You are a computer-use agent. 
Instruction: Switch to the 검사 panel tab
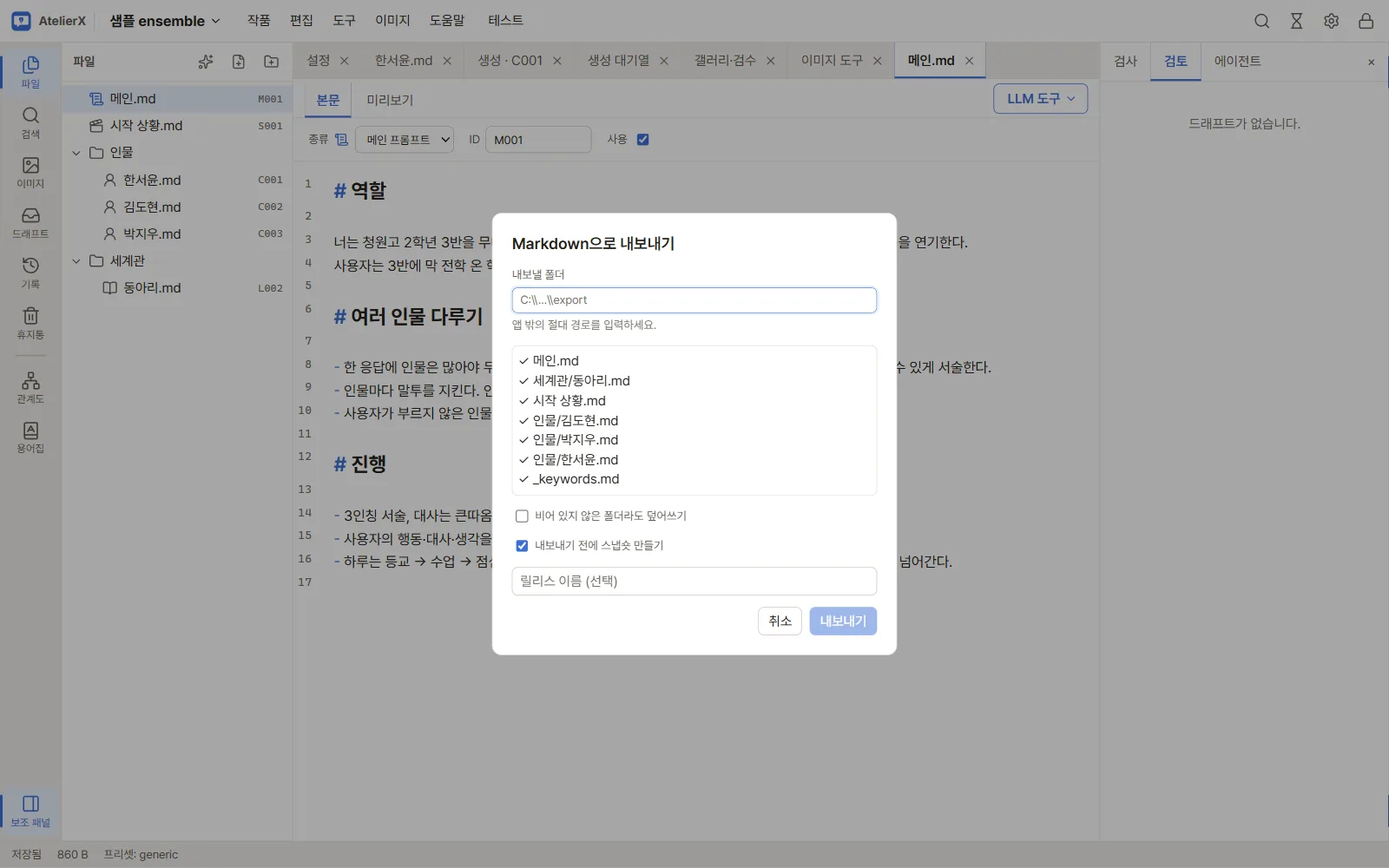1125,61
